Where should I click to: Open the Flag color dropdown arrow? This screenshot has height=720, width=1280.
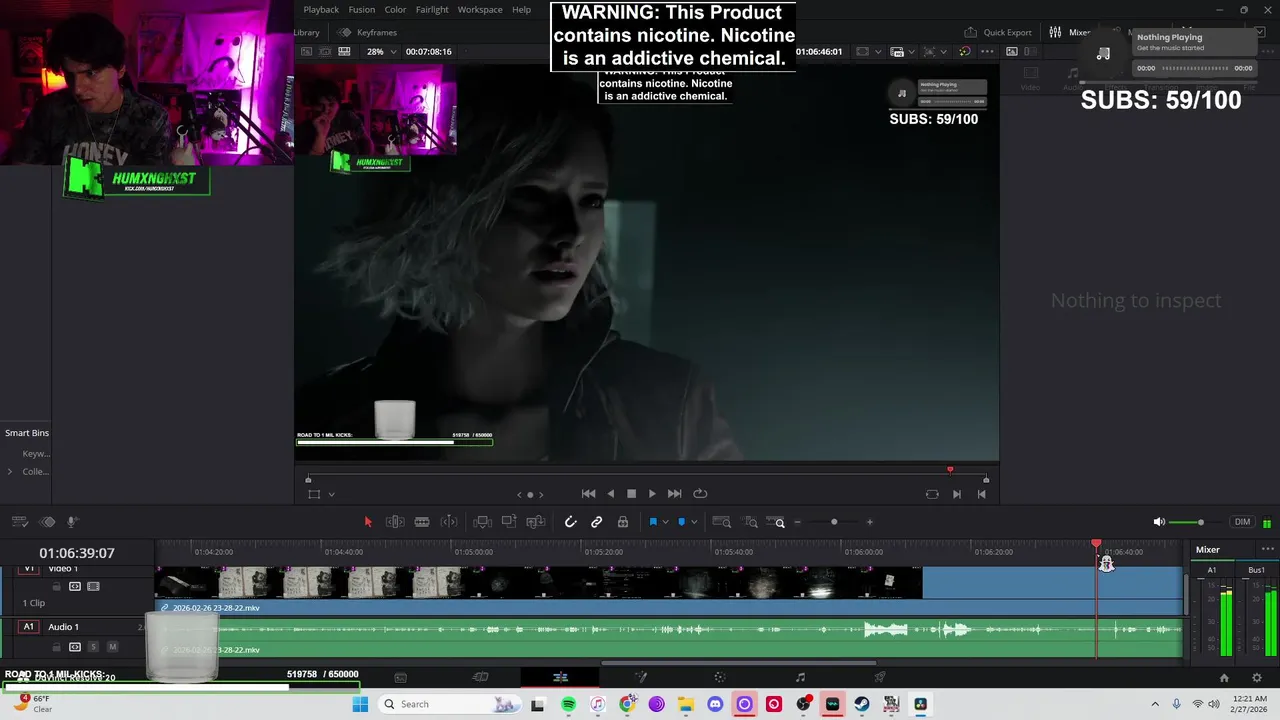pyautogui.click(x=665, y=523)
